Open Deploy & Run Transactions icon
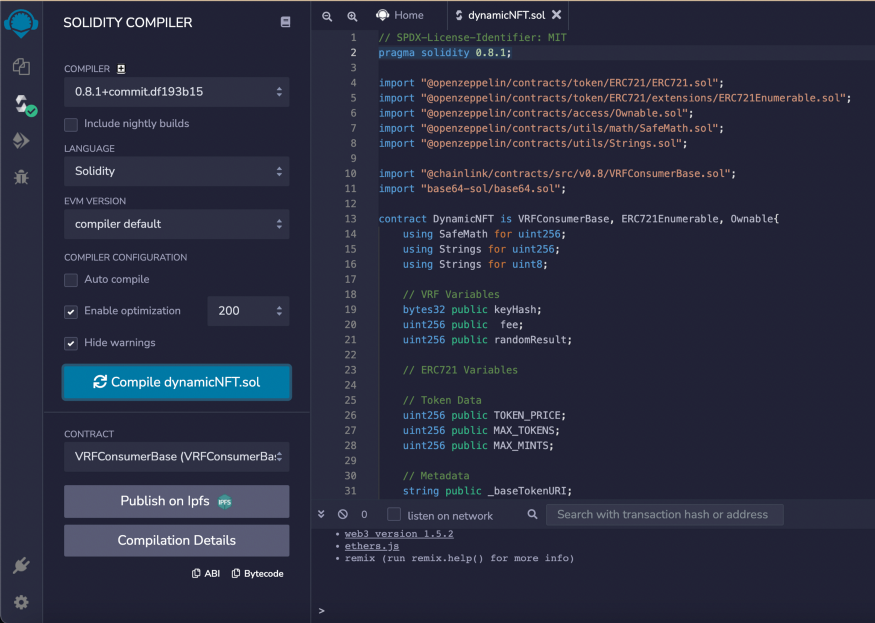This screenshot has height=623, width=875. tap(21, 141)
